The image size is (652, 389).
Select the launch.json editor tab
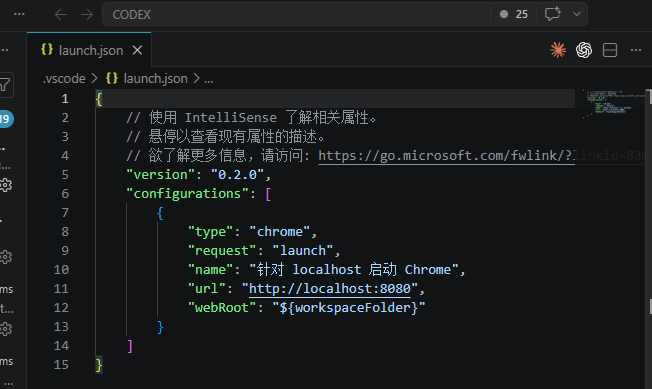pos(89,50)
